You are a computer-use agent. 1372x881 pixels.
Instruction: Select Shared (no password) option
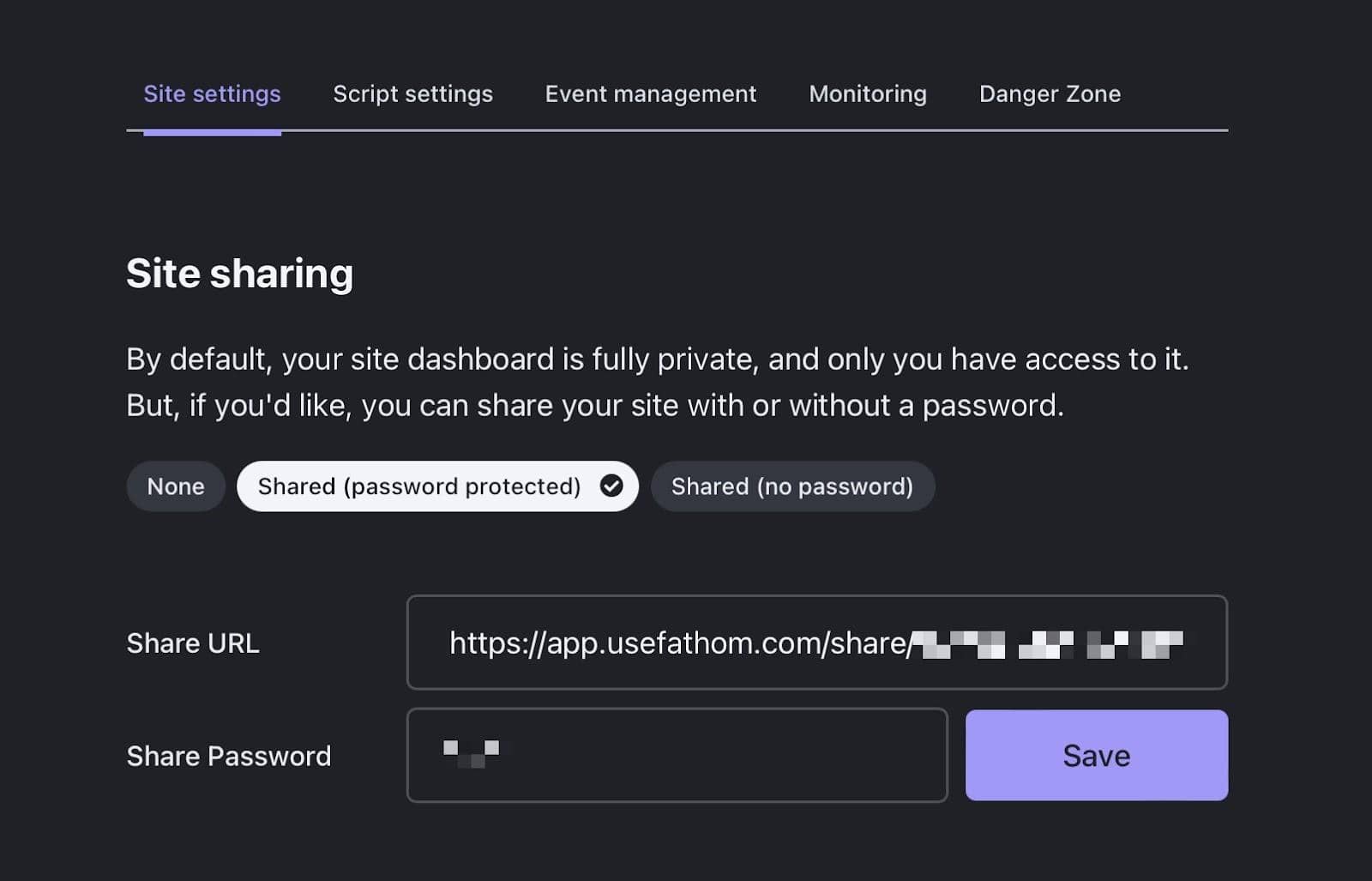tap(792, 486)
